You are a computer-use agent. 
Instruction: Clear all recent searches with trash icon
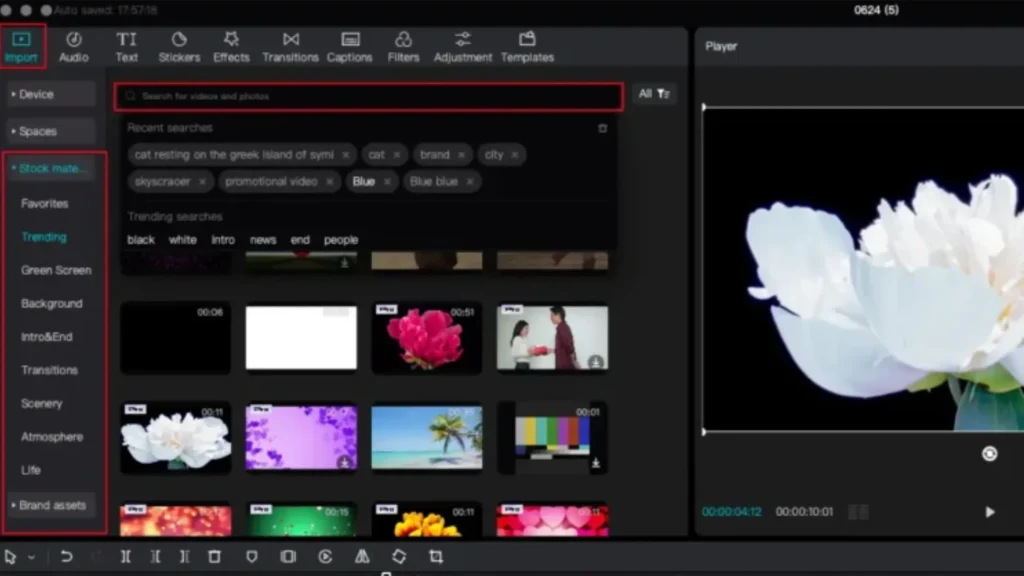(x=602, y=129)
